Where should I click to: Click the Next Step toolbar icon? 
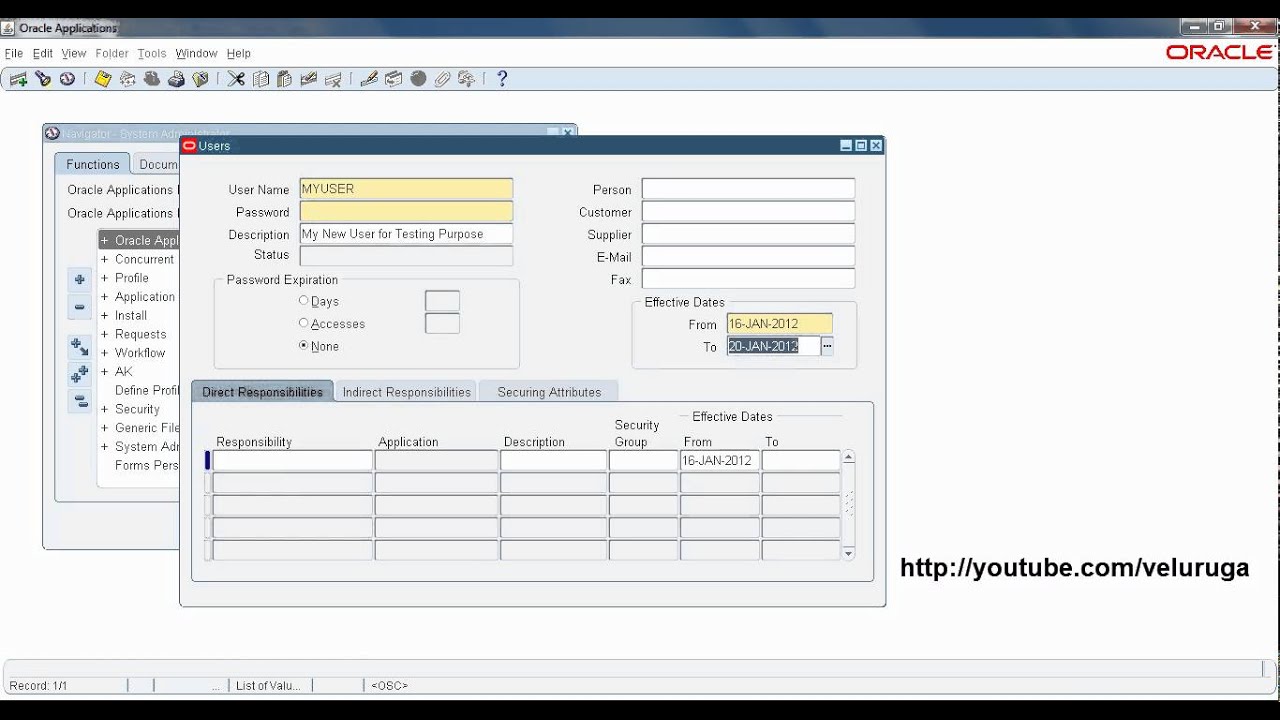127,79
